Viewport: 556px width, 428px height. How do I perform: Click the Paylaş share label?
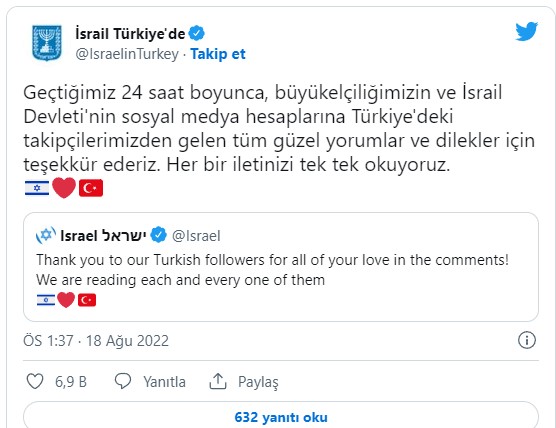point(258,382)
